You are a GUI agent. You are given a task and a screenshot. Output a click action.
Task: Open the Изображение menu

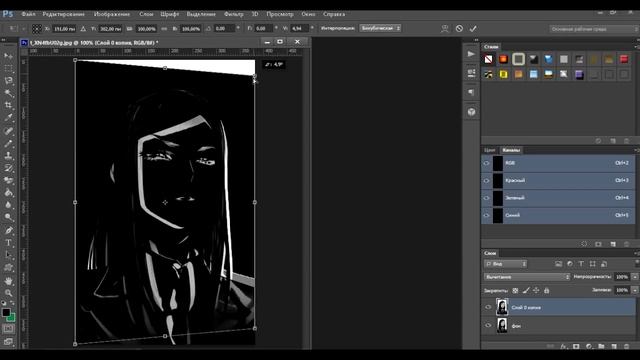[111, 14]
